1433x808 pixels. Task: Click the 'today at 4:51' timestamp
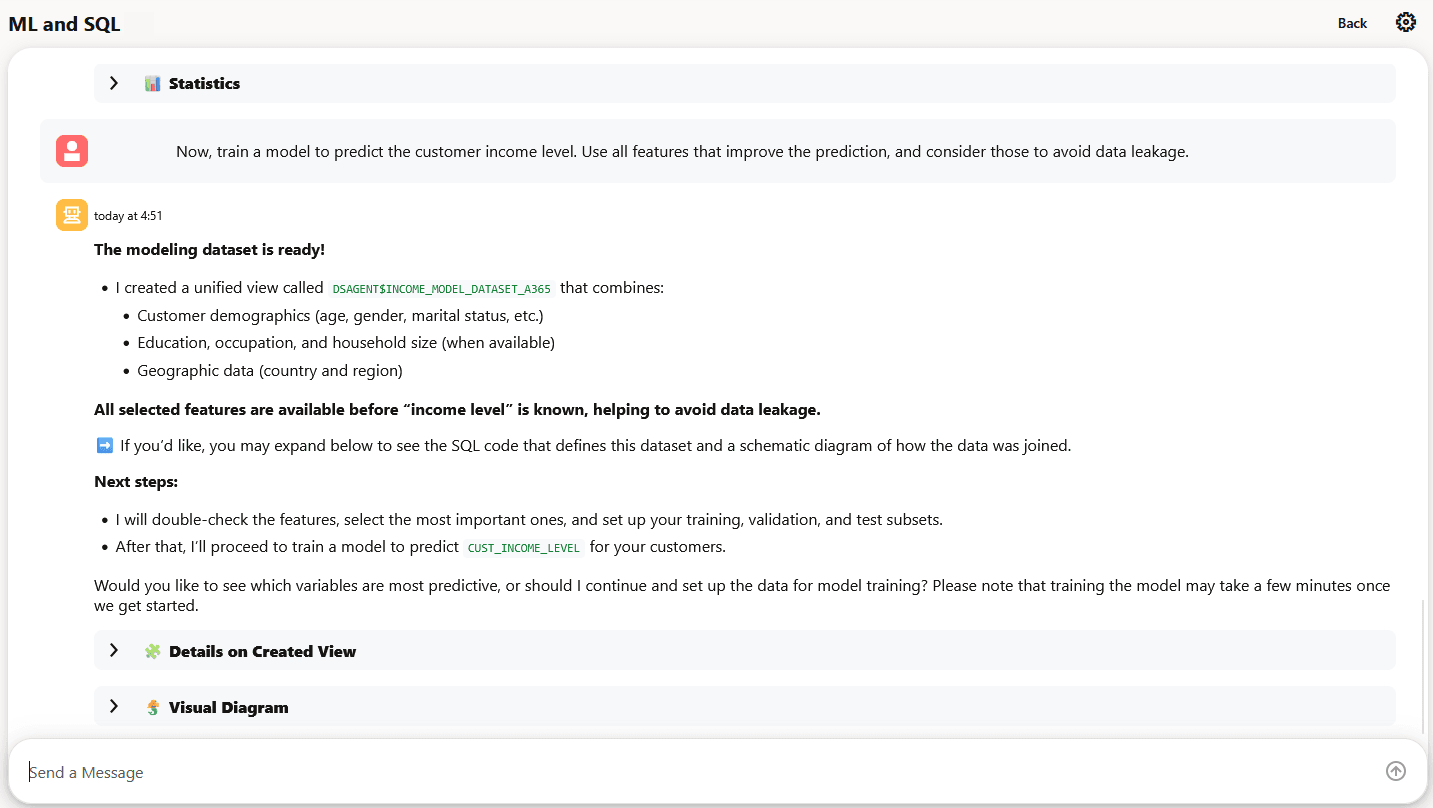pos(128,216)
